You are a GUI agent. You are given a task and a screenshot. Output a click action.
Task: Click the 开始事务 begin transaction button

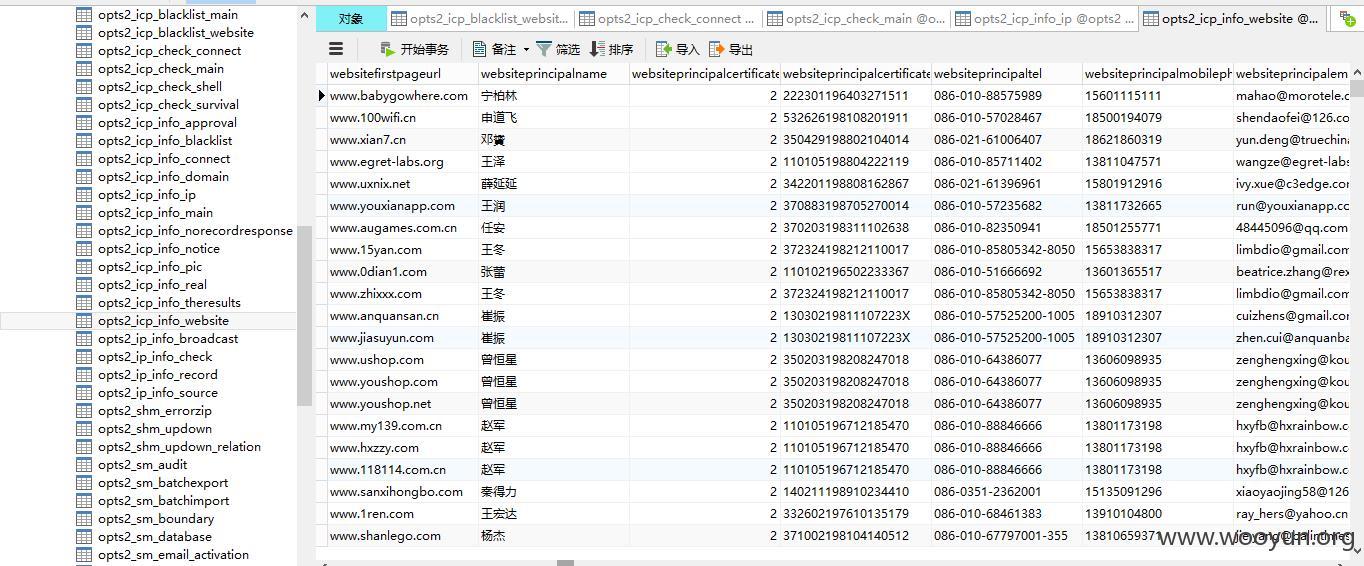(414, 49)
